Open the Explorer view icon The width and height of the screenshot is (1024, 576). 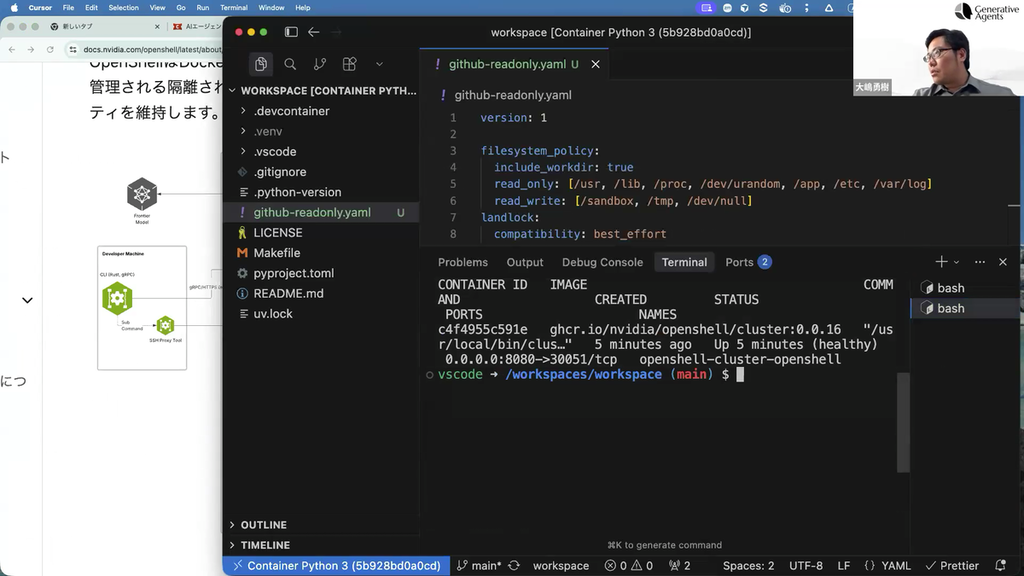click(261, 64)
